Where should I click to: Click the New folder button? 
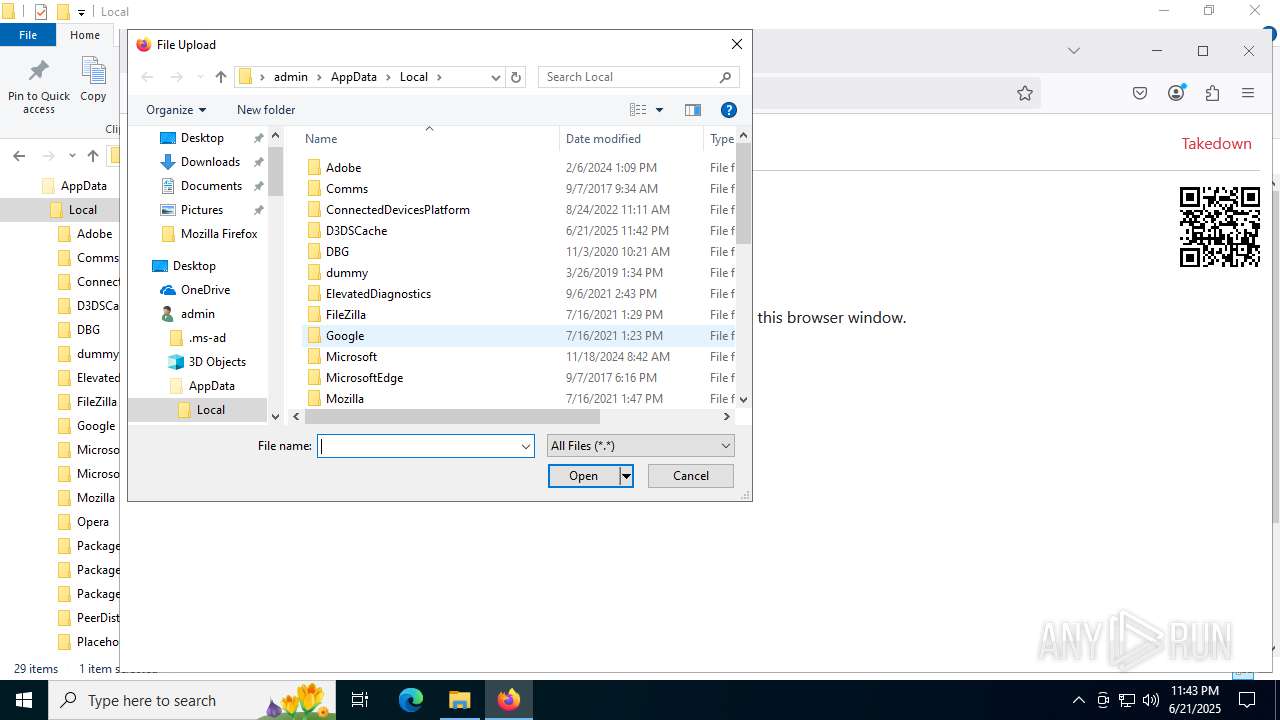click(x=266, y=110)
